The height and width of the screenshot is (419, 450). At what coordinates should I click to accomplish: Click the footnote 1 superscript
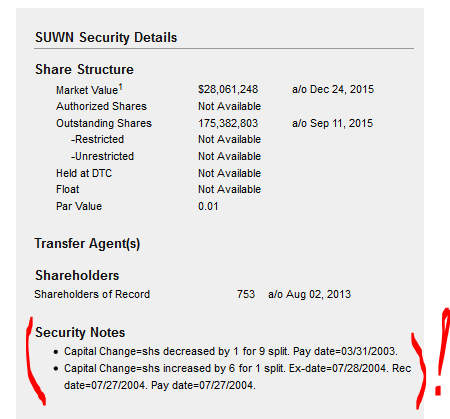(x=121, y=87)
